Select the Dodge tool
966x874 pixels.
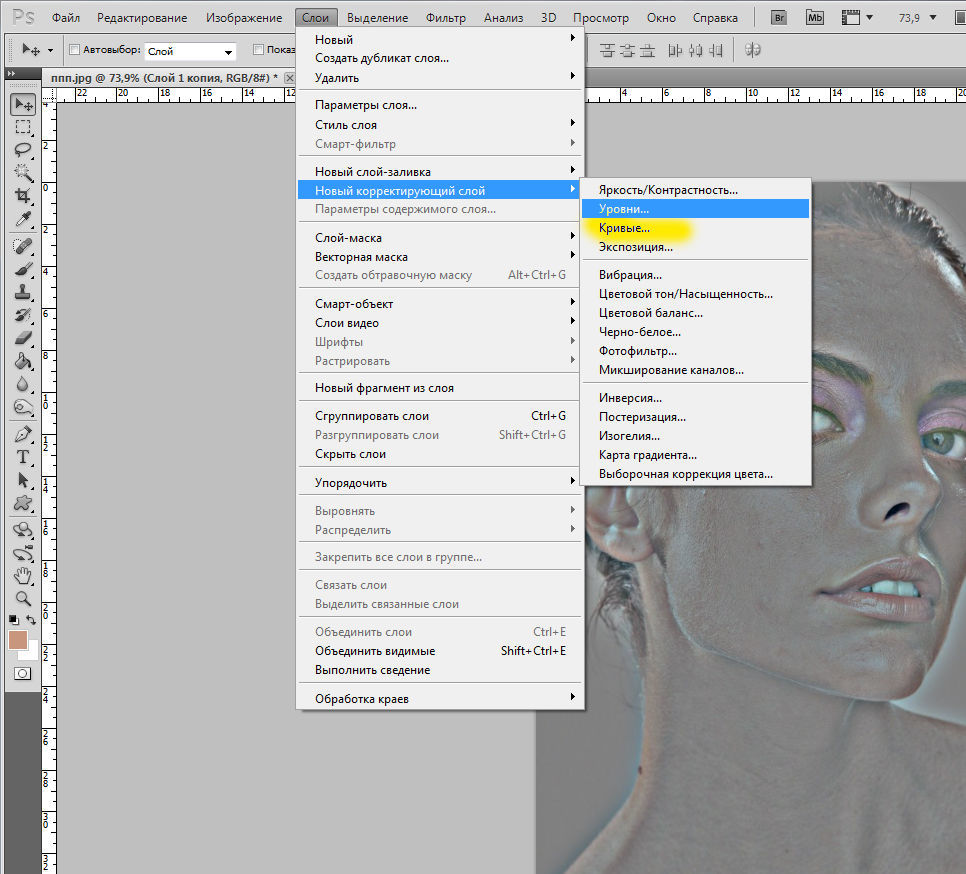coord(23,407)
